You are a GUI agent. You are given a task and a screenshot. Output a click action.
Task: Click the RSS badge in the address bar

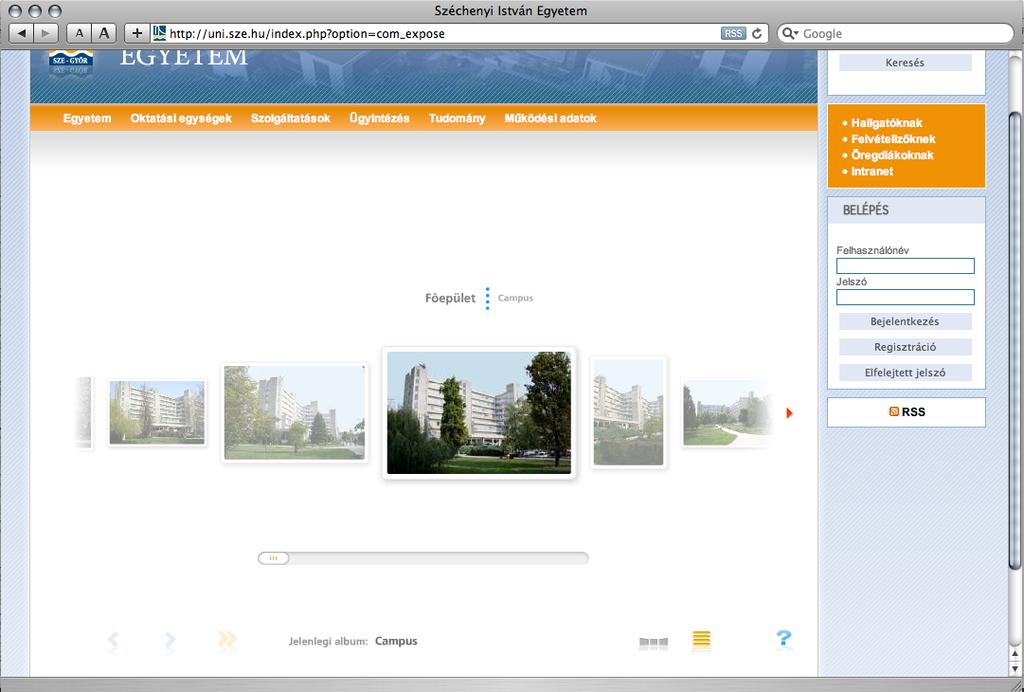733,33
